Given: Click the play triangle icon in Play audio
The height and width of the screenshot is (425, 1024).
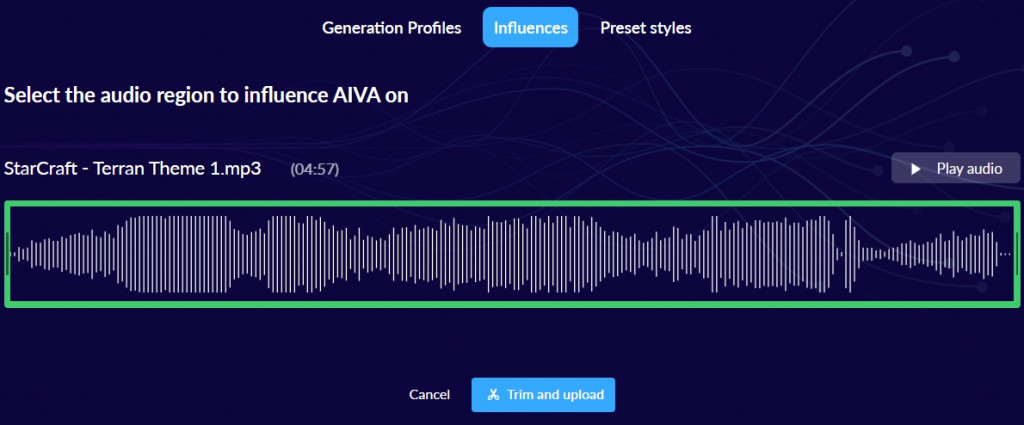Looking at the screenshot, I should point(915,169).
